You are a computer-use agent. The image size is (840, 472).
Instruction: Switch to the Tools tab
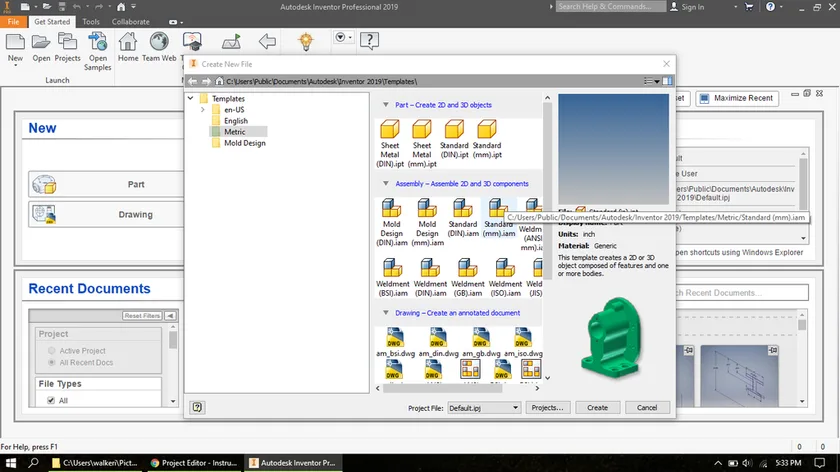click(91, 22)
